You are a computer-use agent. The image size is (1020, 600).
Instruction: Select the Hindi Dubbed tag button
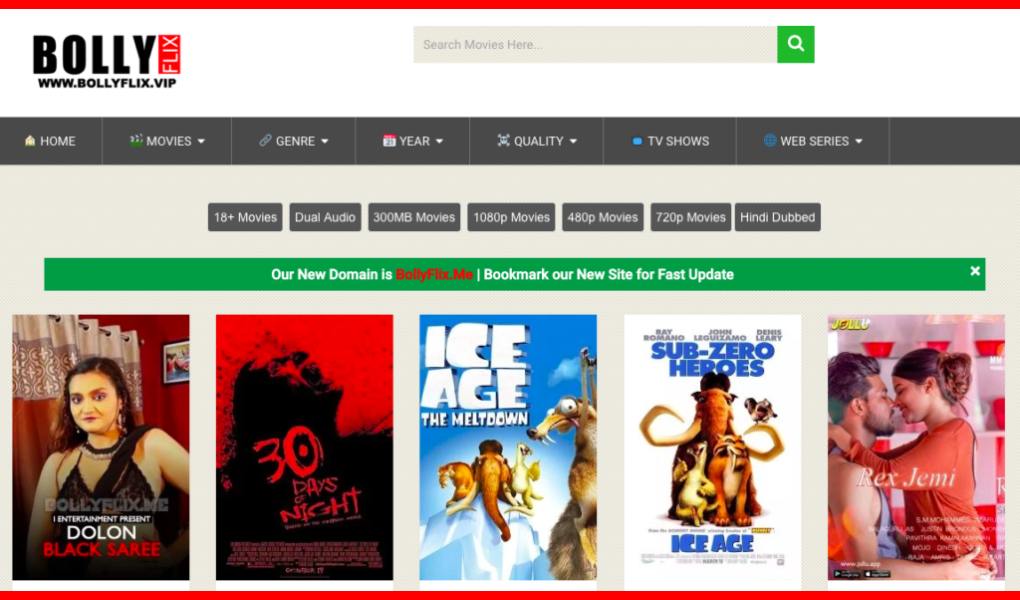[777, 217]
